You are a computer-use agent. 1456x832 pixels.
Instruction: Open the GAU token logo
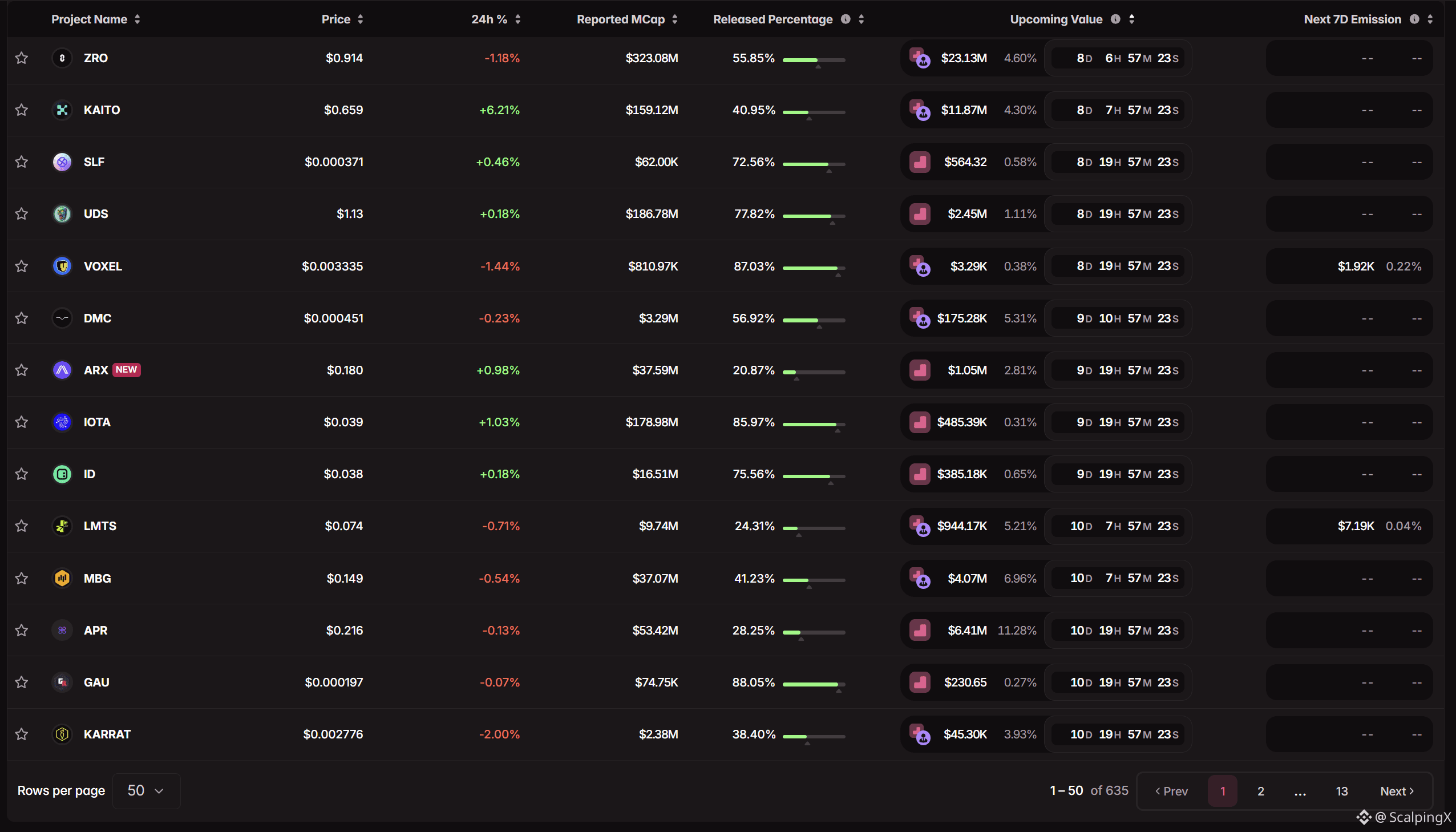click(62, 682)
